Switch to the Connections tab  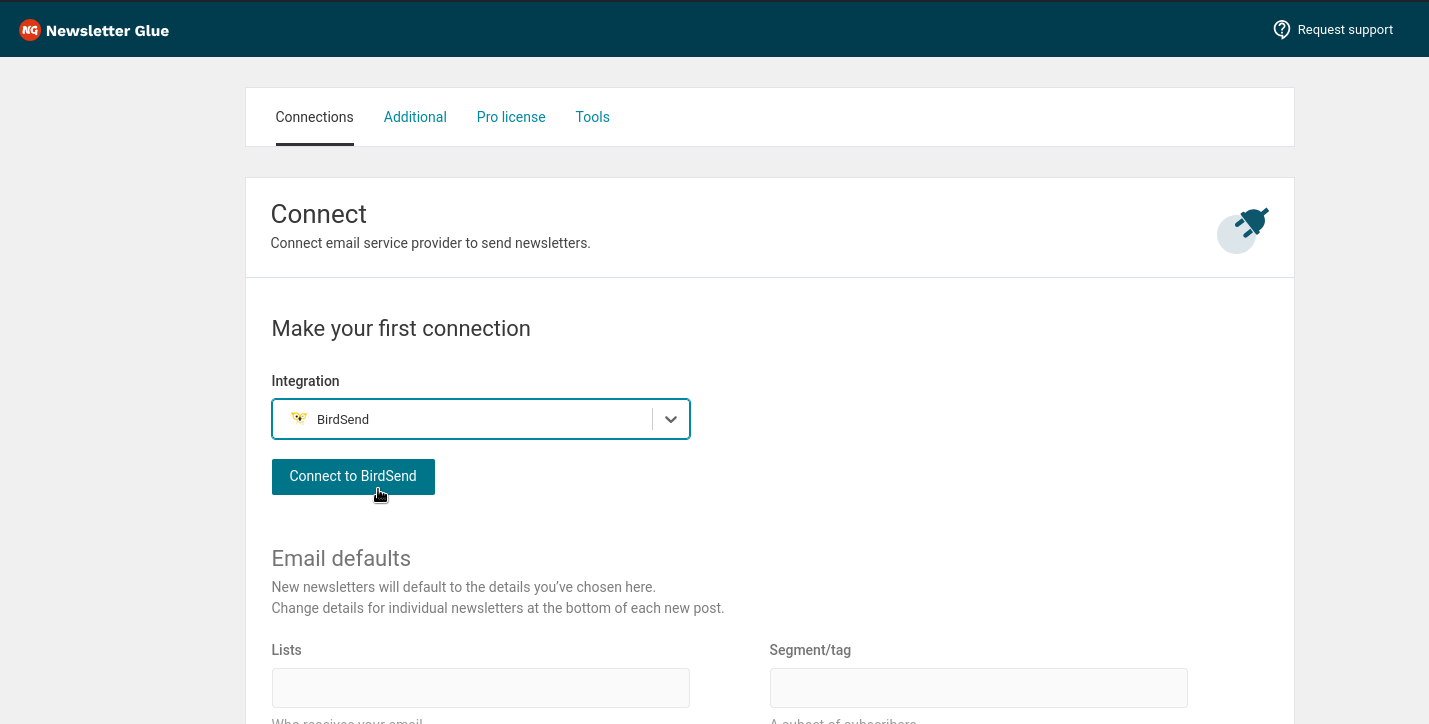click(315, 117)
